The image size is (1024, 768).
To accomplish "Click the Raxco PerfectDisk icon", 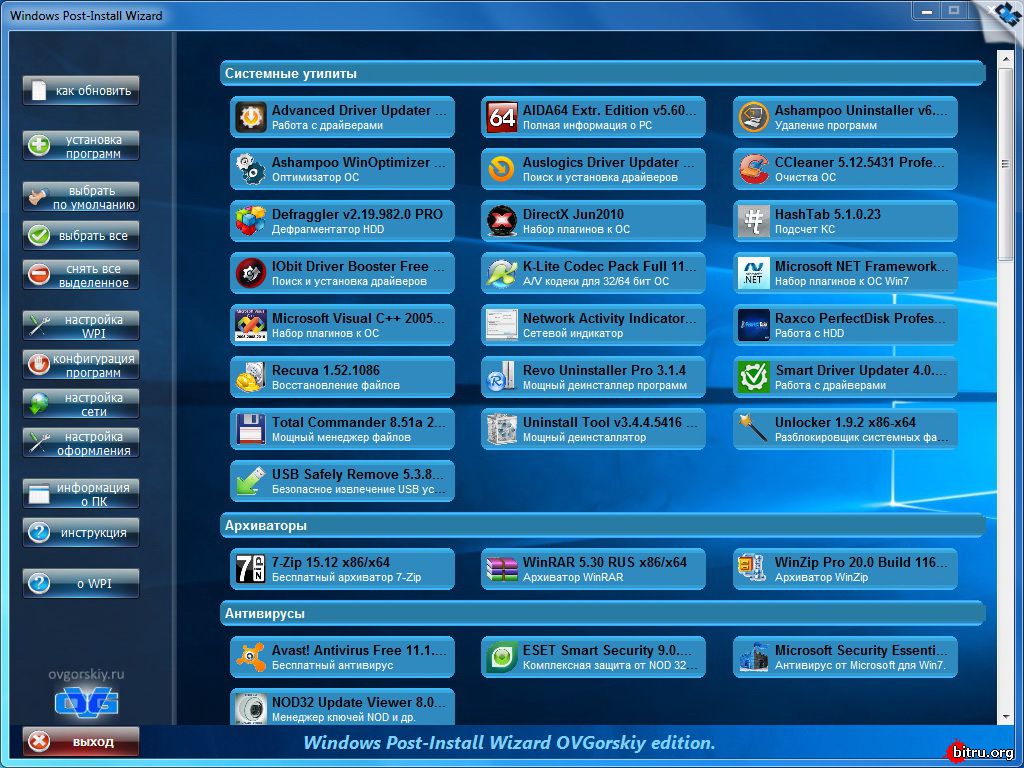I will tap(754, 325).
